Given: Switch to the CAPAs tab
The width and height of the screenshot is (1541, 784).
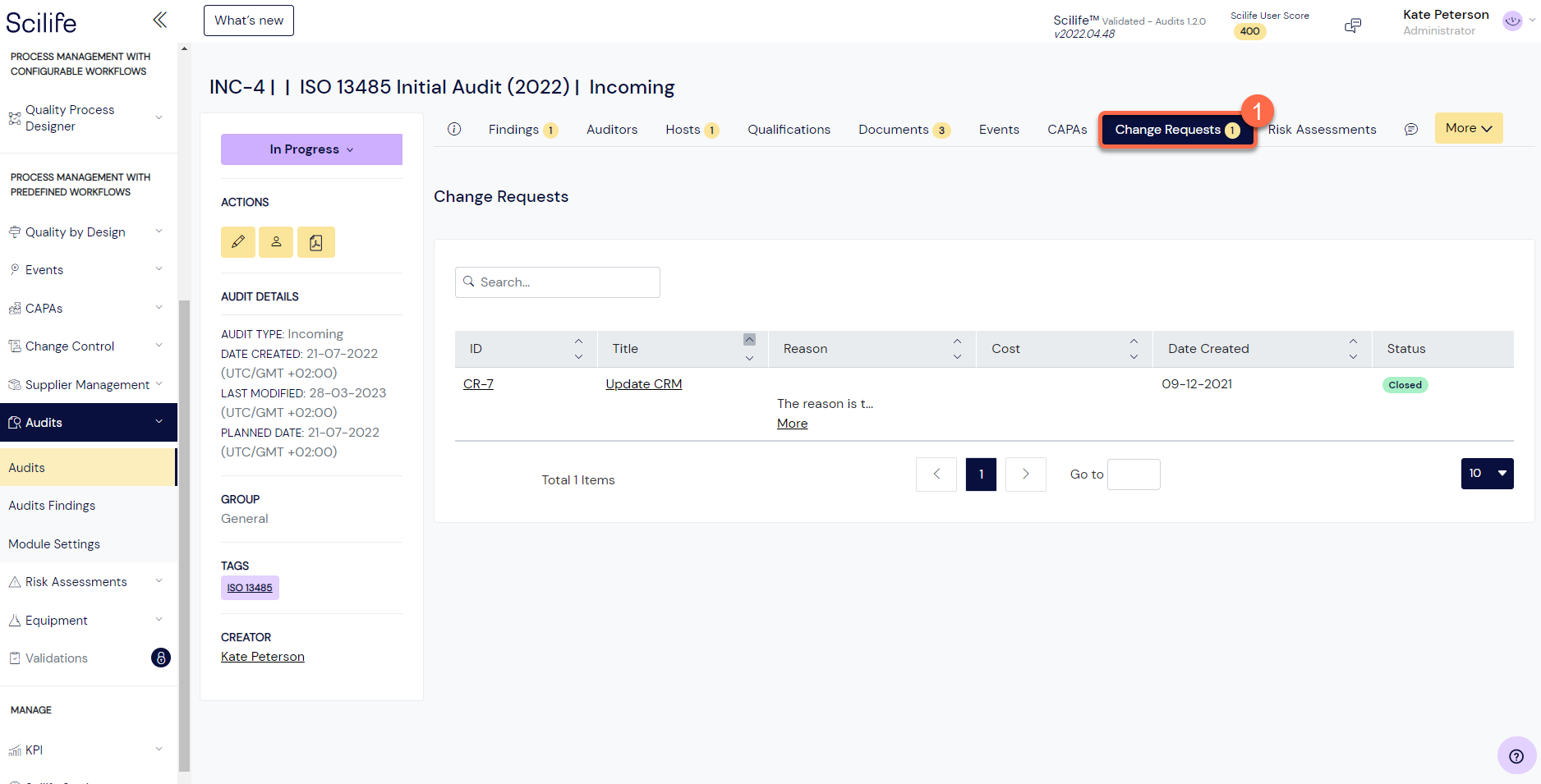Looking at the screenshot, I should (1067, 130).
